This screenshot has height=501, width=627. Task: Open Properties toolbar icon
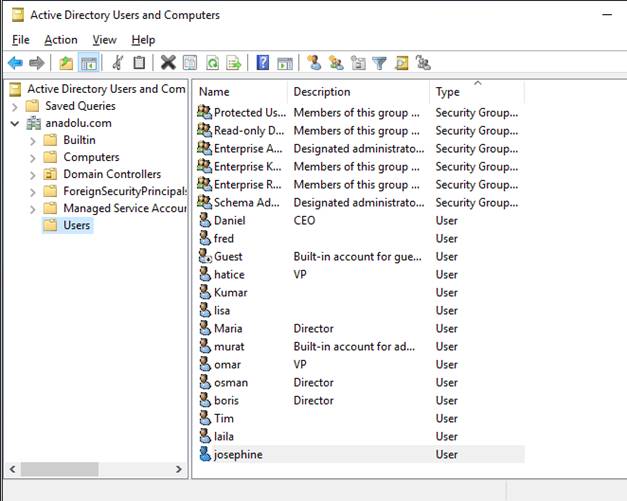pyautogui.click(x=190, y=63)
